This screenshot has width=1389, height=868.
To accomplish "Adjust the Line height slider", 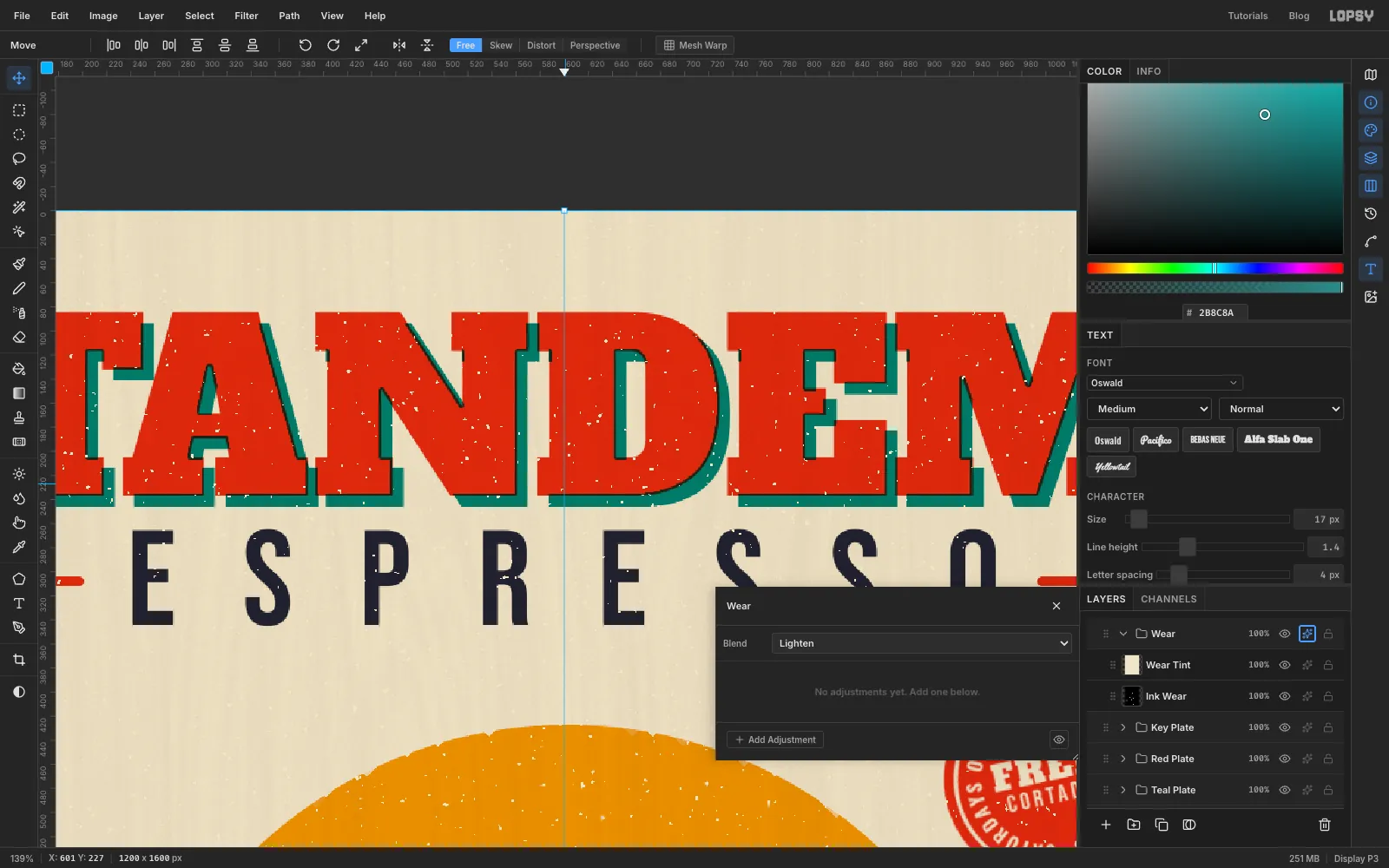I will [x=1222, y=547].
